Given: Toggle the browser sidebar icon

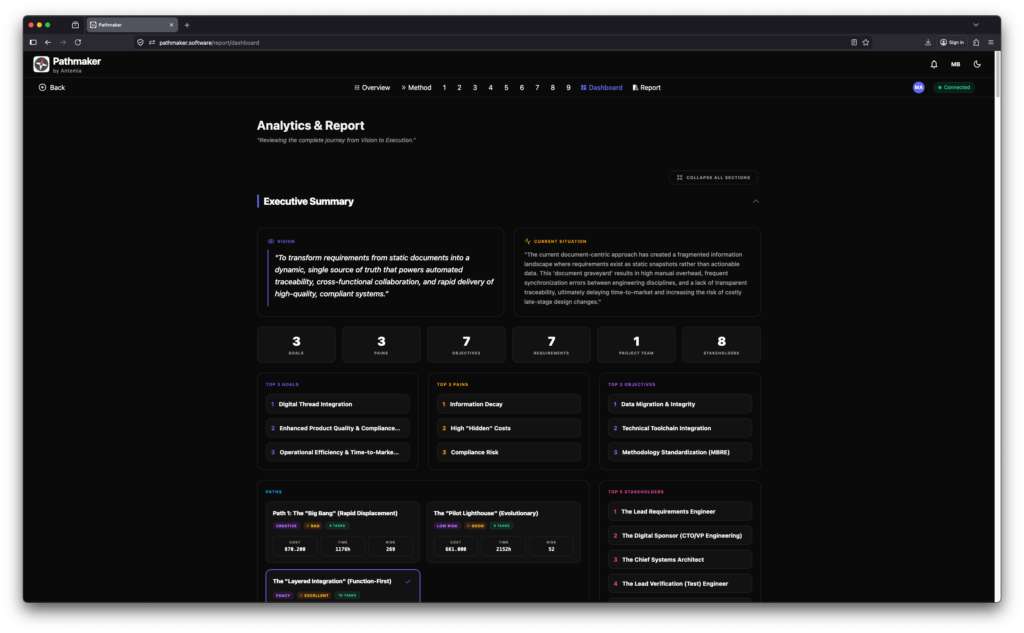Looking at the screenshot, I should click(x=33, y=42).
